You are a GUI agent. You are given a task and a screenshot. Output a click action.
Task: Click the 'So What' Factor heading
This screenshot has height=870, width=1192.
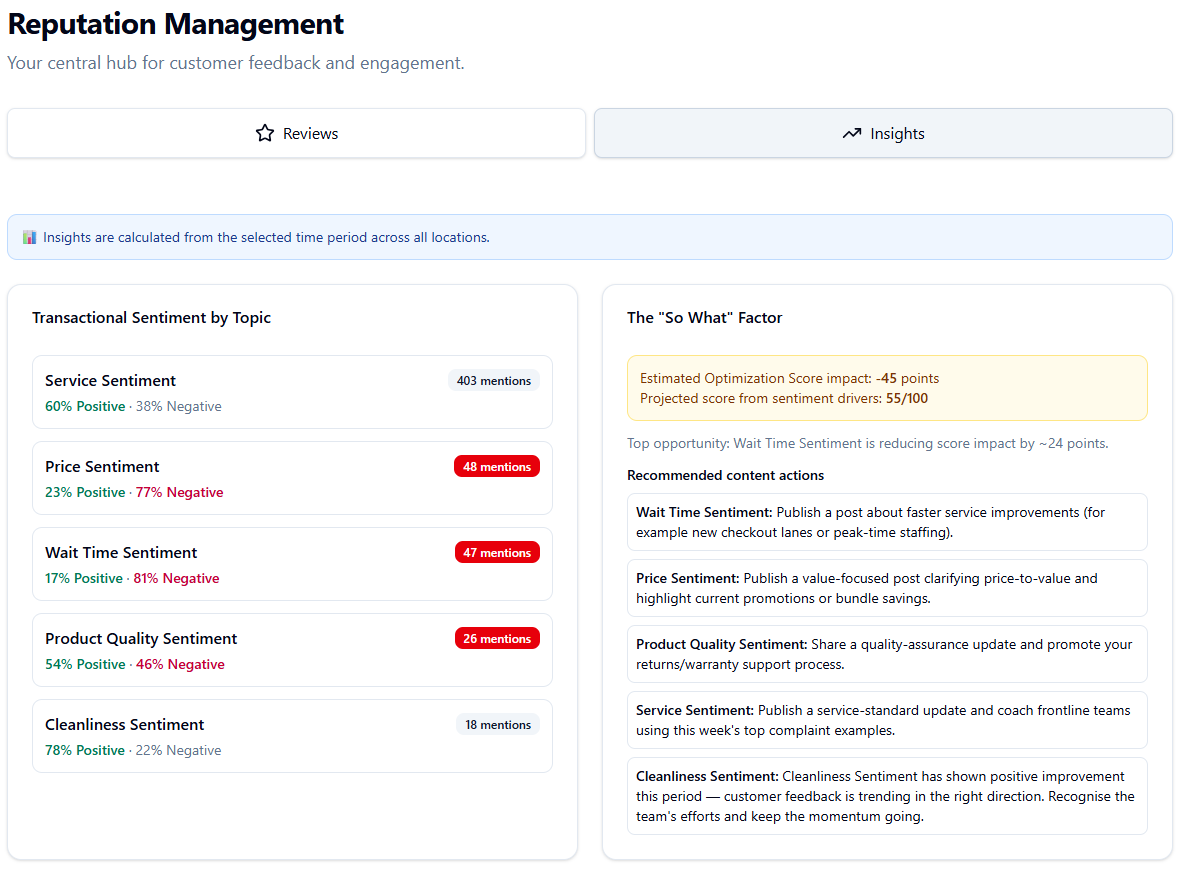[x=705, y=317]
